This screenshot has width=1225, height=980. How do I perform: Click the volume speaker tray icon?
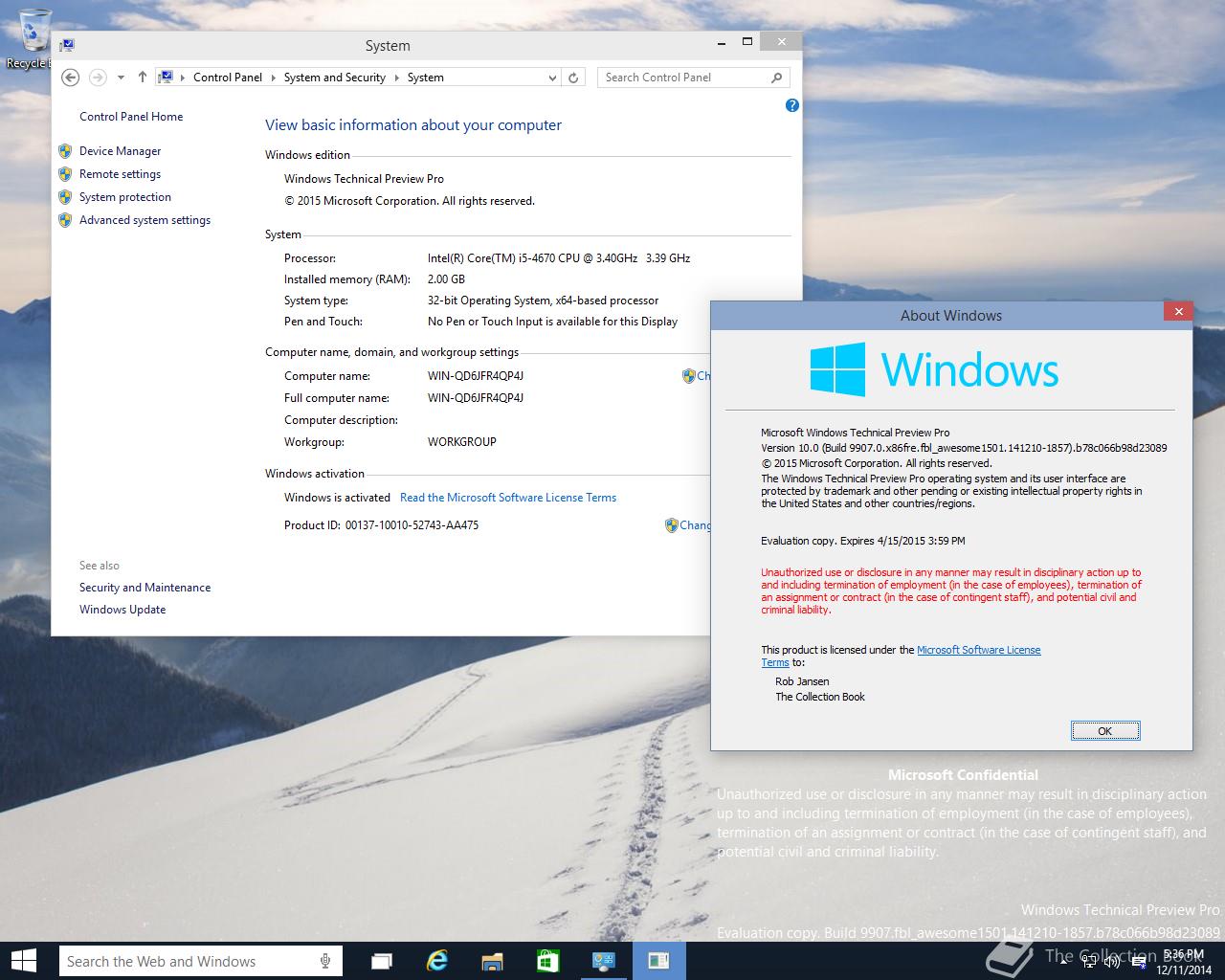[1111, 962]
